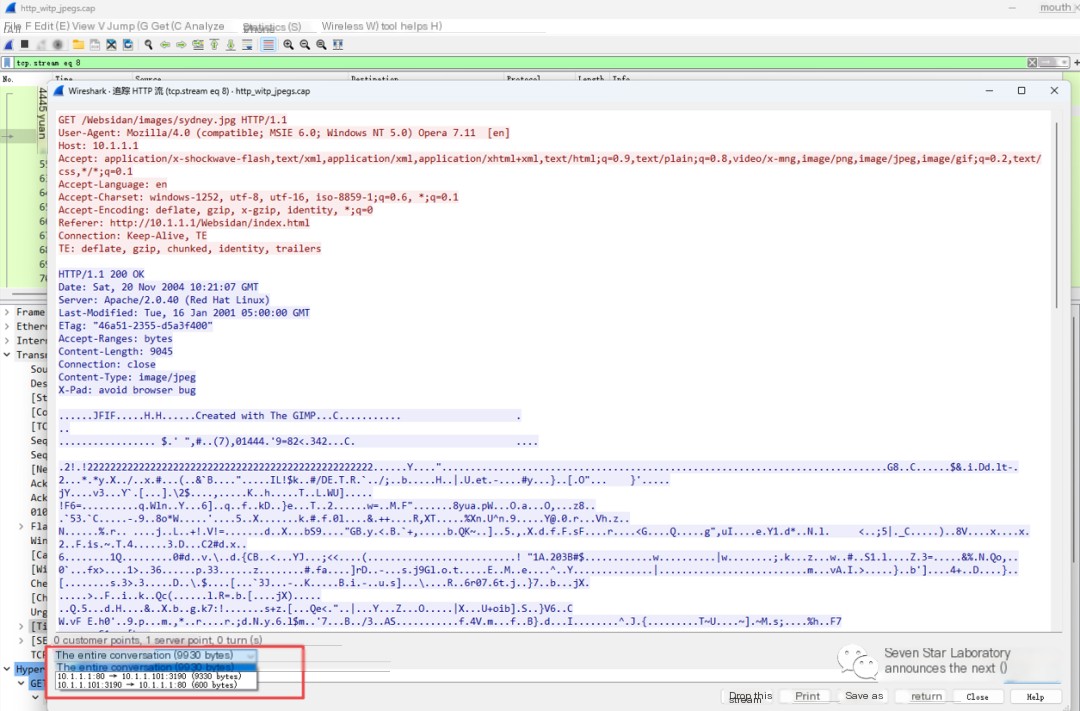Open the Jump (G) menu
The width and height of the screenshot is (1080, 711).
click(x=128, y=26)
